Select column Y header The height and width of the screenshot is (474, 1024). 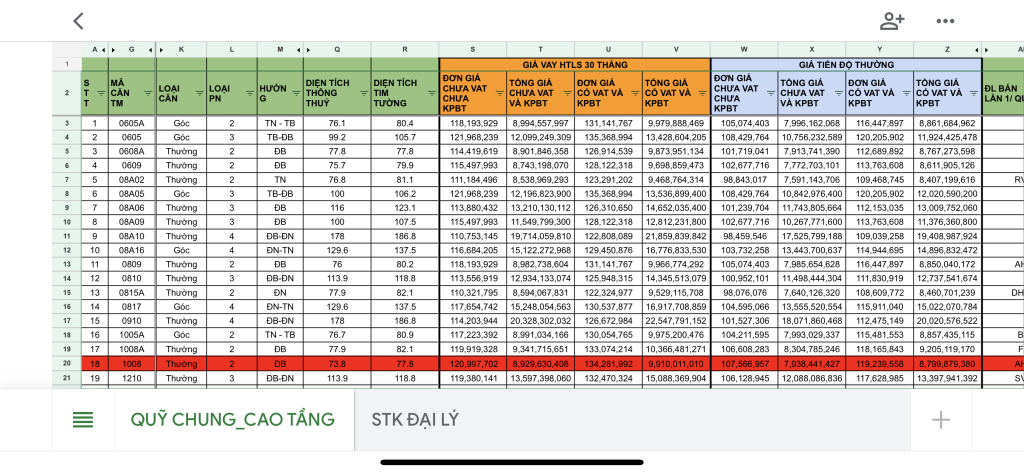click(x=880, y=50)
